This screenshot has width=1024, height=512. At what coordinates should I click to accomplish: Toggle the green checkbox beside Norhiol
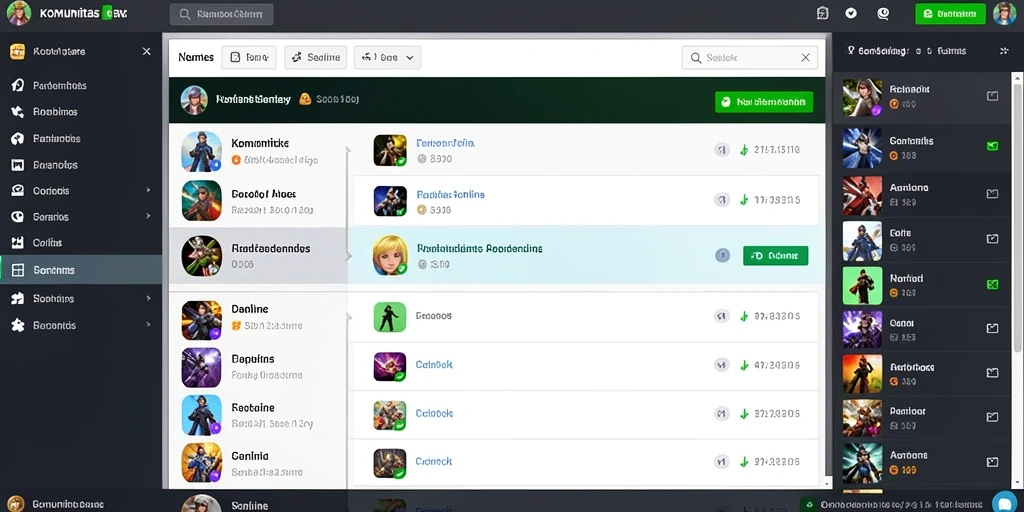pos(992,284)
